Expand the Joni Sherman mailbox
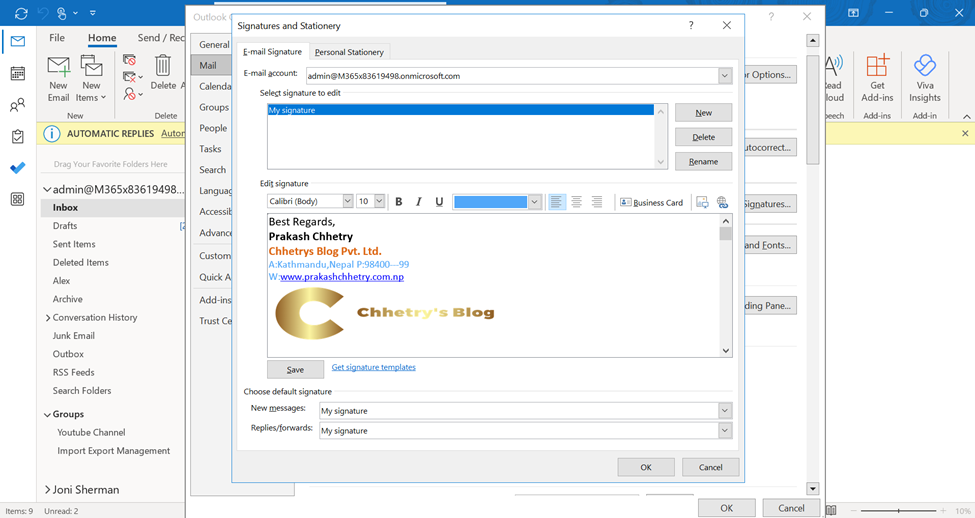This screenshot has width=975, height=518. coord(47,490)
